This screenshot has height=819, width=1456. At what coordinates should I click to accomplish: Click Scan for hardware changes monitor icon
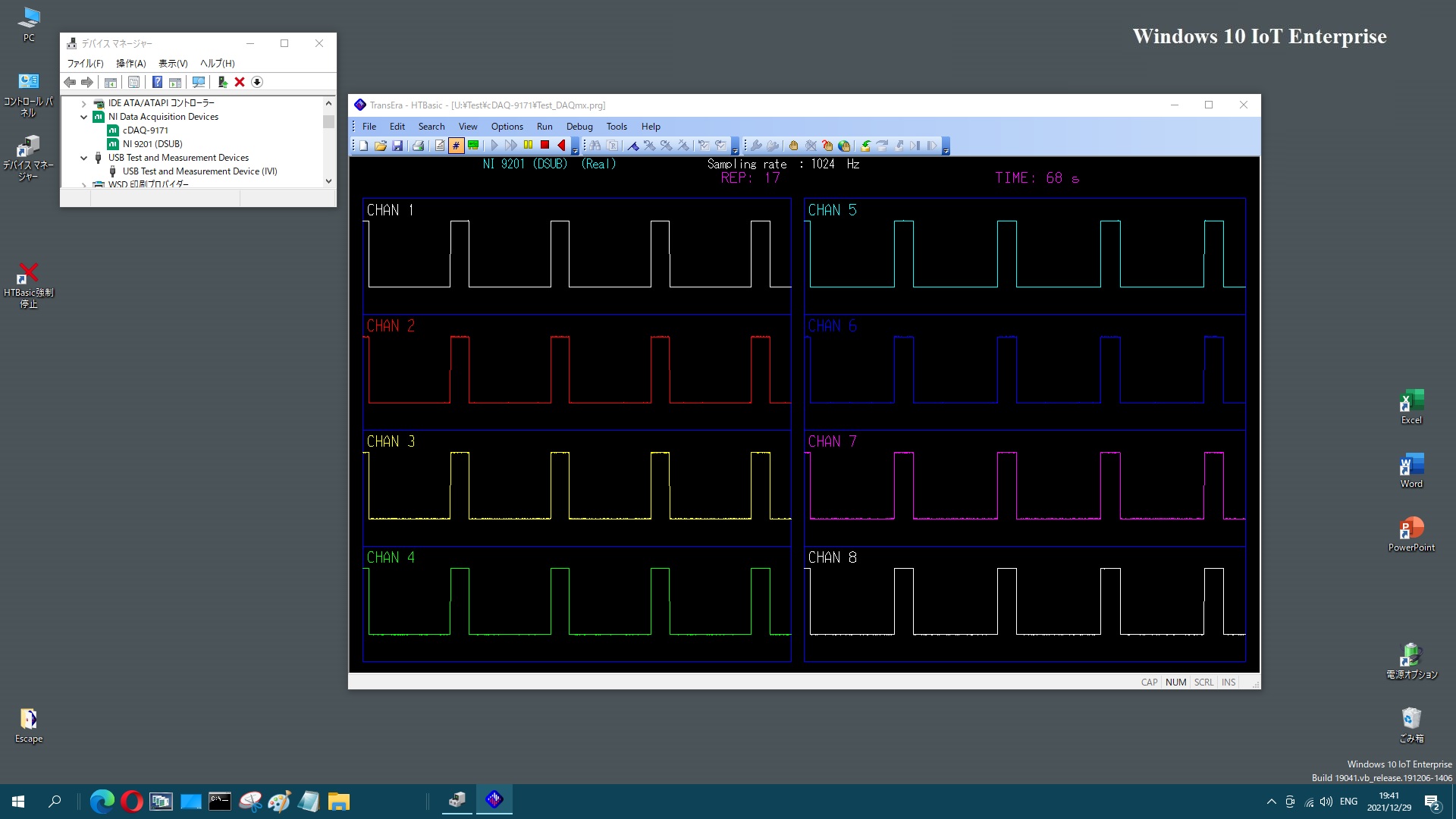(199, 82)
